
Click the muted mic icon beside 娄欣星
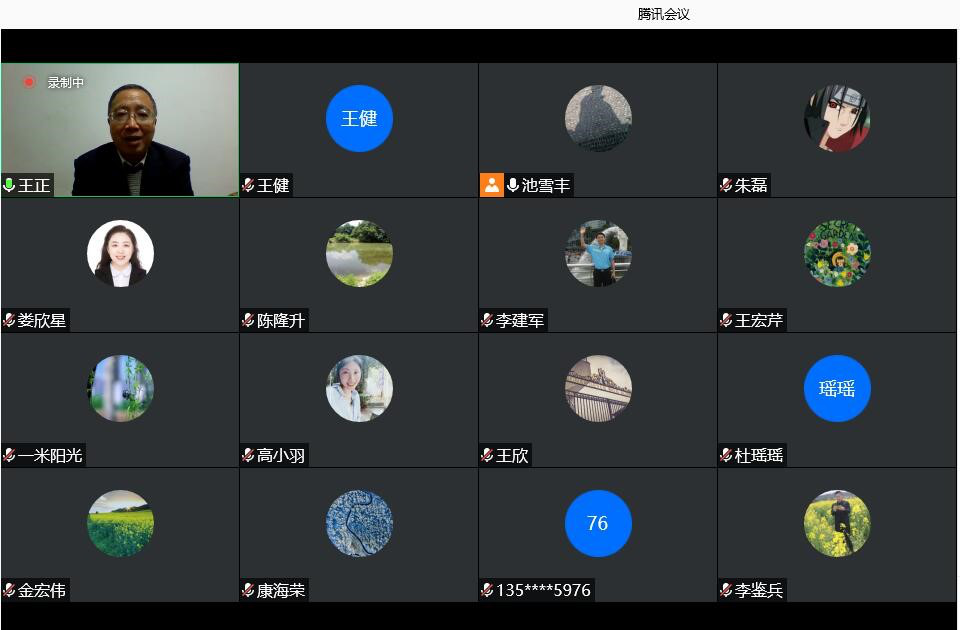point(9,320)
